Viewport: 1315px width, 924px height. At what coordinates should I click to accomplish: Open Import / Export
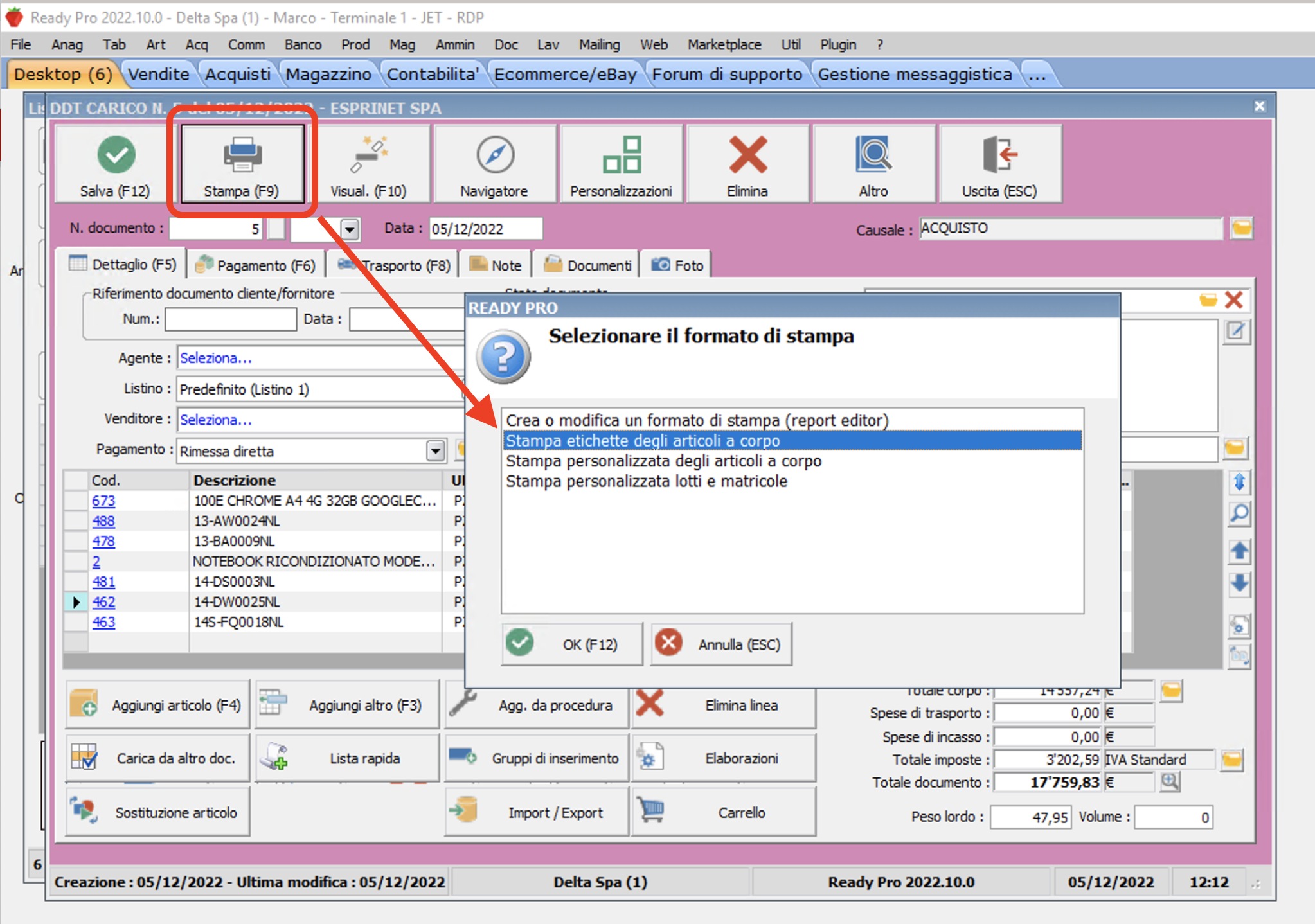pyautogui.click(x=536, y=812)
